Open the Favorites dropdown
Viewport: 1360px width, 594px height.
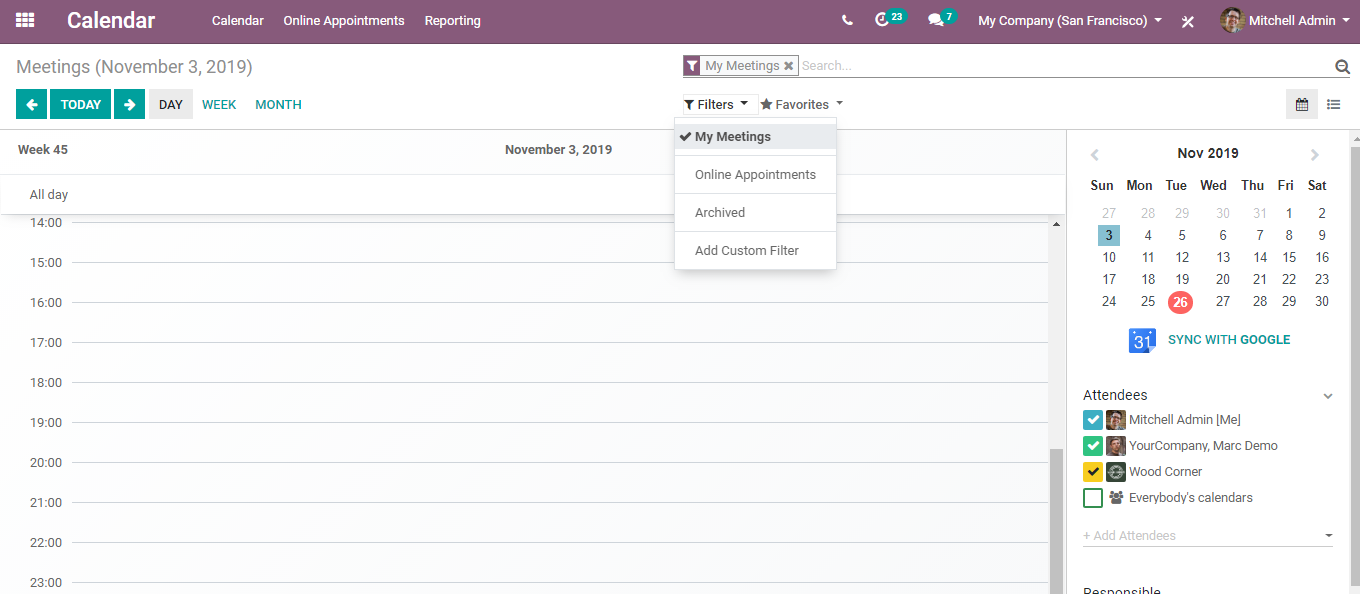(802, 104)
